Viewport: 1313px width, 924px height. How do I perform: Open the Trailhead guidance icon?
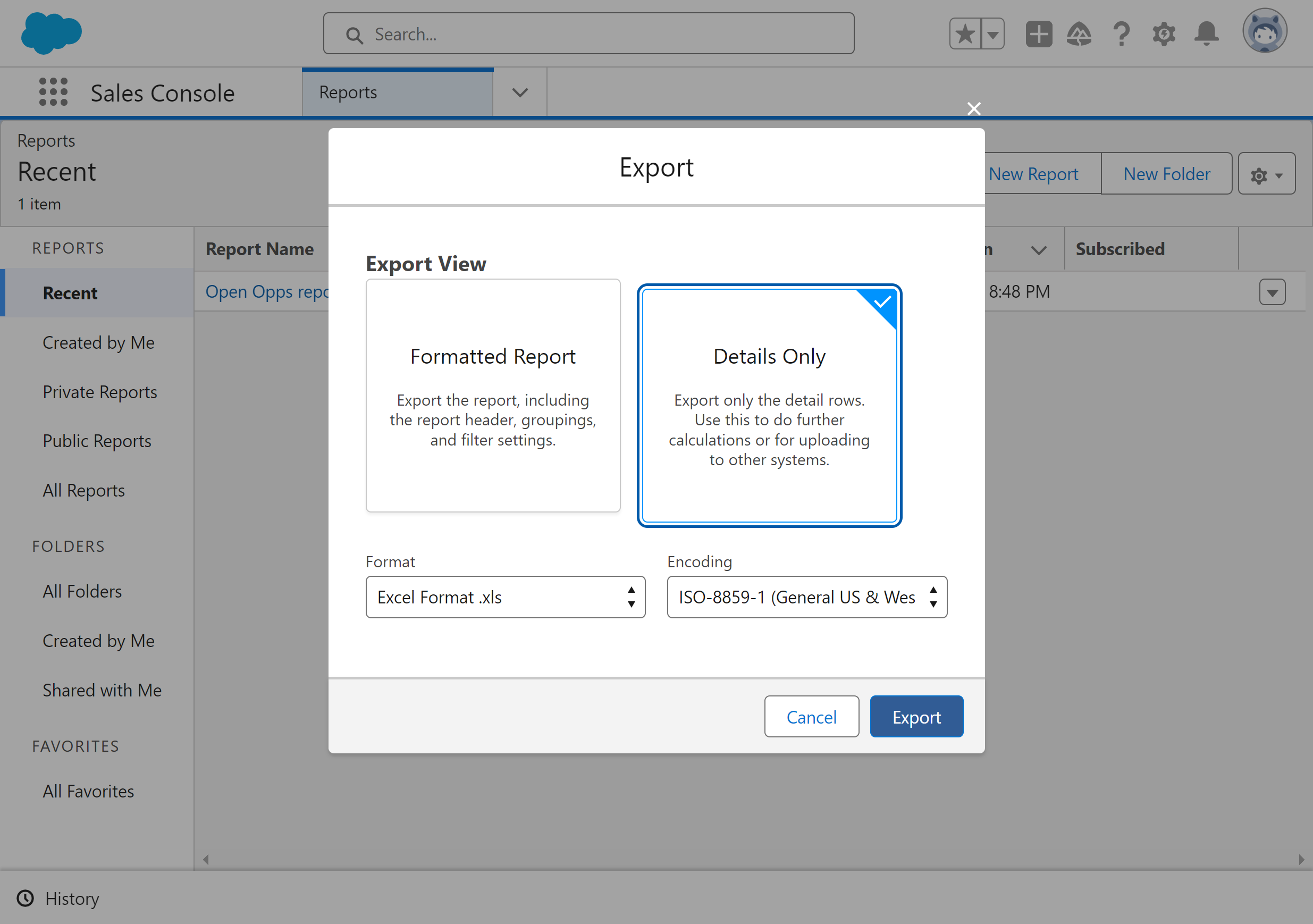[x=1079, y=35]
